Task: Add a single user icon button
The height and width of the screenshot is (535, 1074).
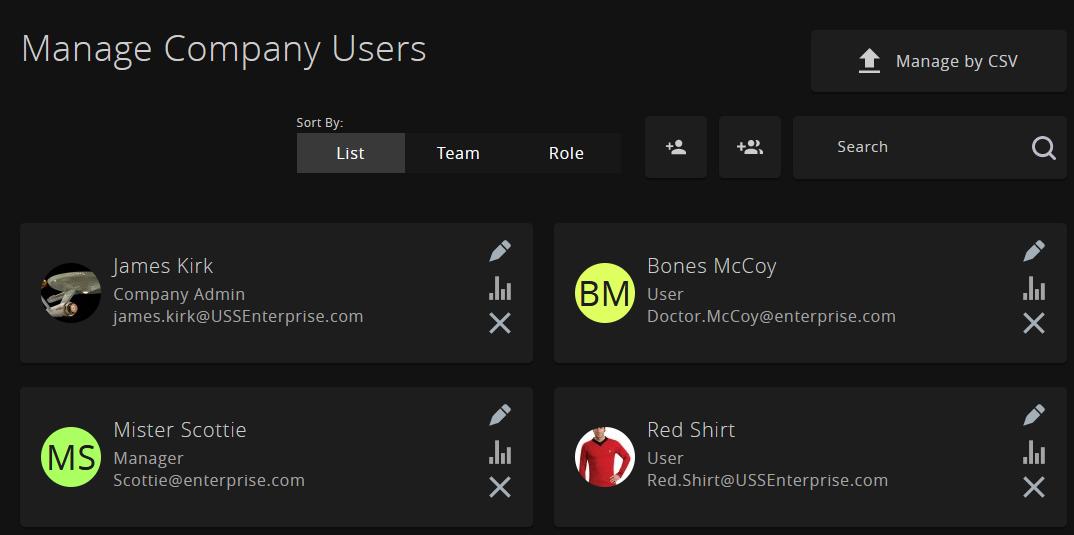Action: pyautogui.click(x=676, y=147)
